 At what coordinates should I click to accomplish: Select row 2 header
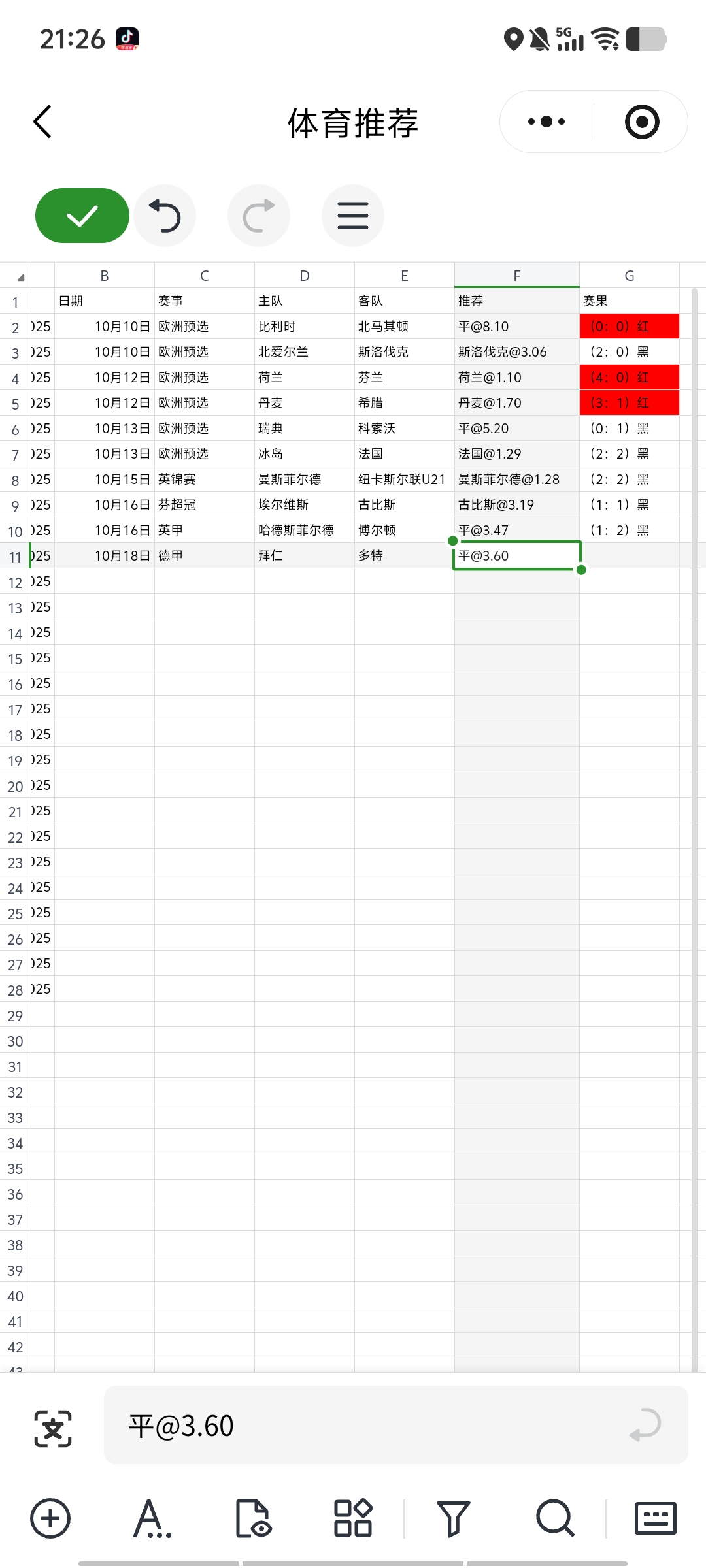(16, 327)
